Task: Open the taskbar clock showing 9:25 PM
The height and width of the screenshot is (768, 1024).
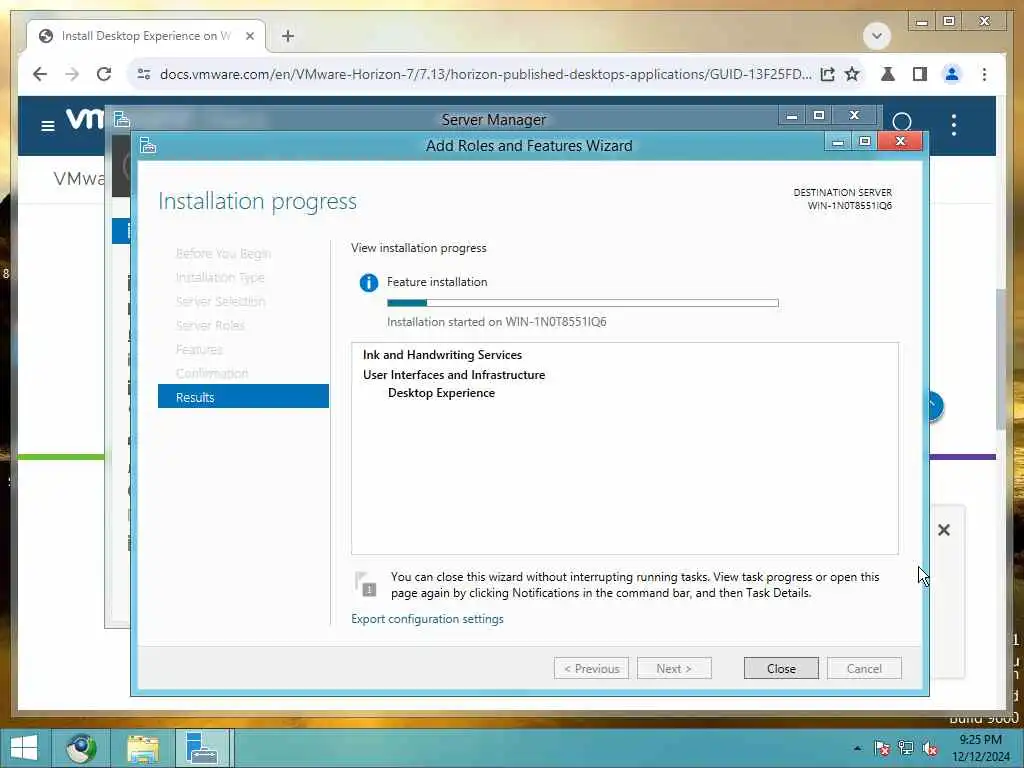Action: 980,748
